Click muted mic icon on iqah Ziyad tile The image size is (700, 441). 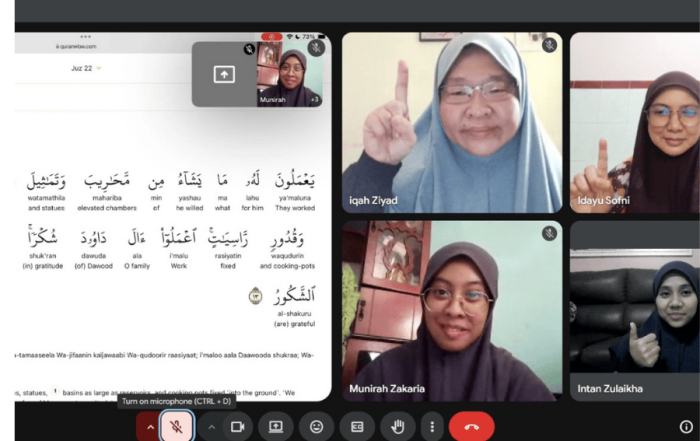(549, 45)
